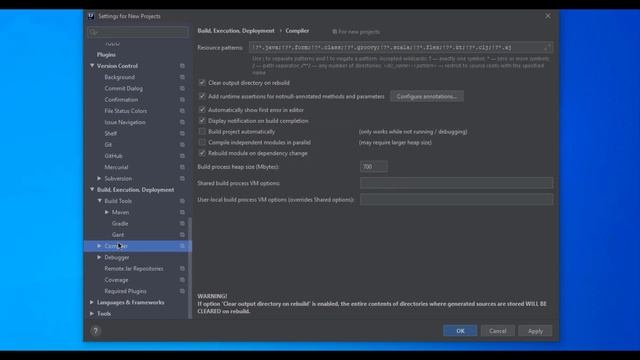640x360 pixels.
Task: Select Gradle under Build Tools
Action: 120,224
